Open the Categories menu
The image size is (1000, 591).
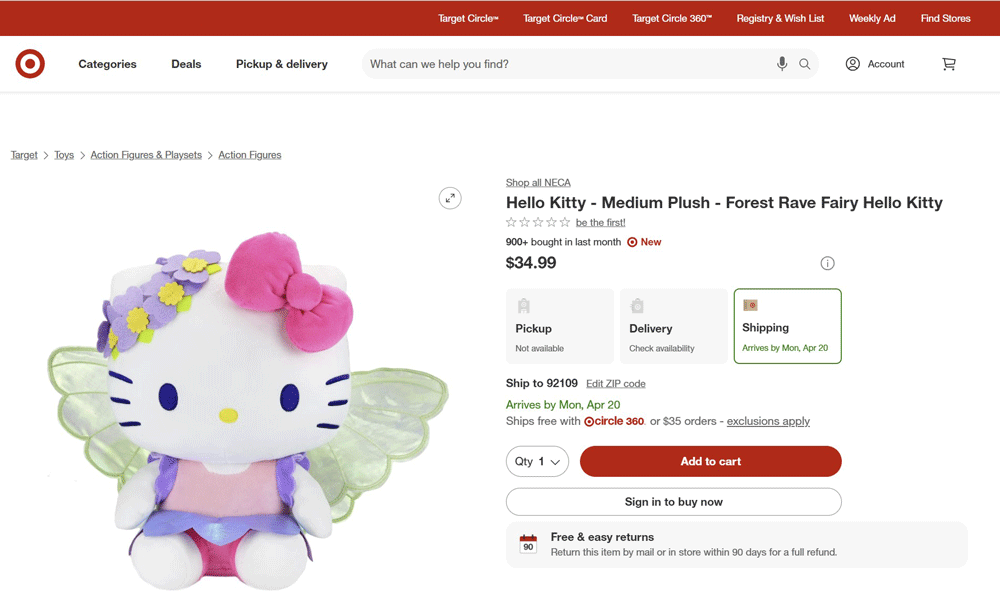coord(107,64)
